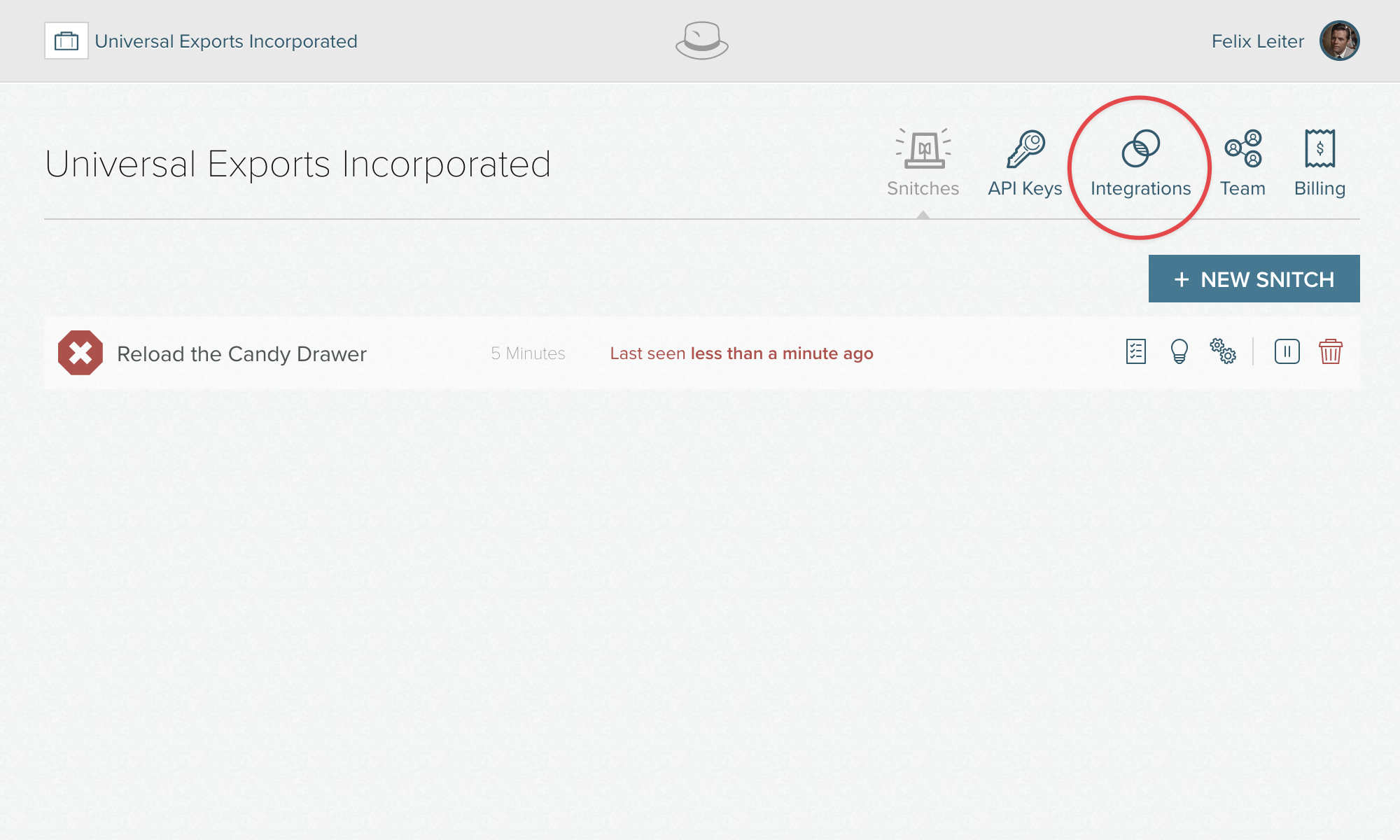The height and width of the screenshot is (840, 1400).
Task: Open Integrations via the circled venn diagram icon
Action: tap(1141, 147)
